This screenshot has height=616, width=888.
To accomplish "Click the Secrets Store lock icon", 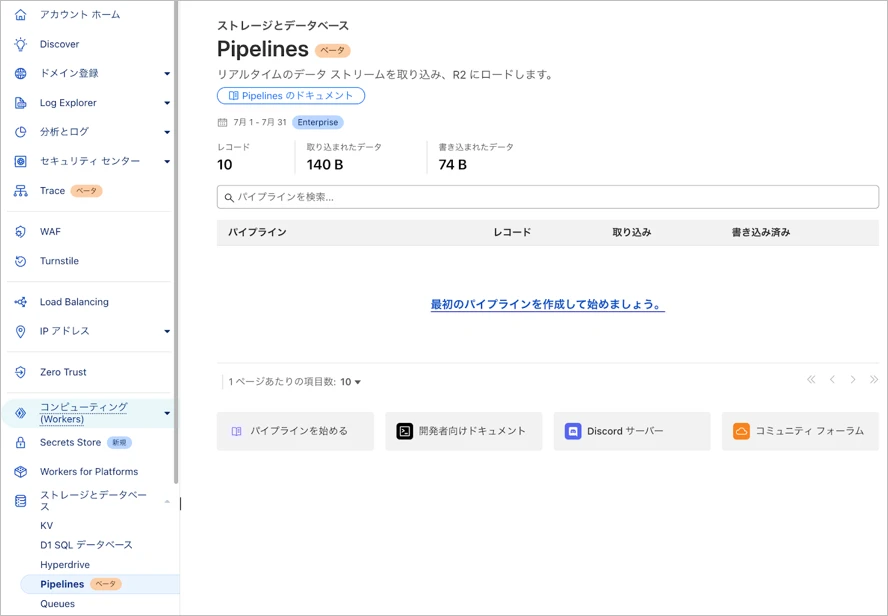I will [20, 442].
